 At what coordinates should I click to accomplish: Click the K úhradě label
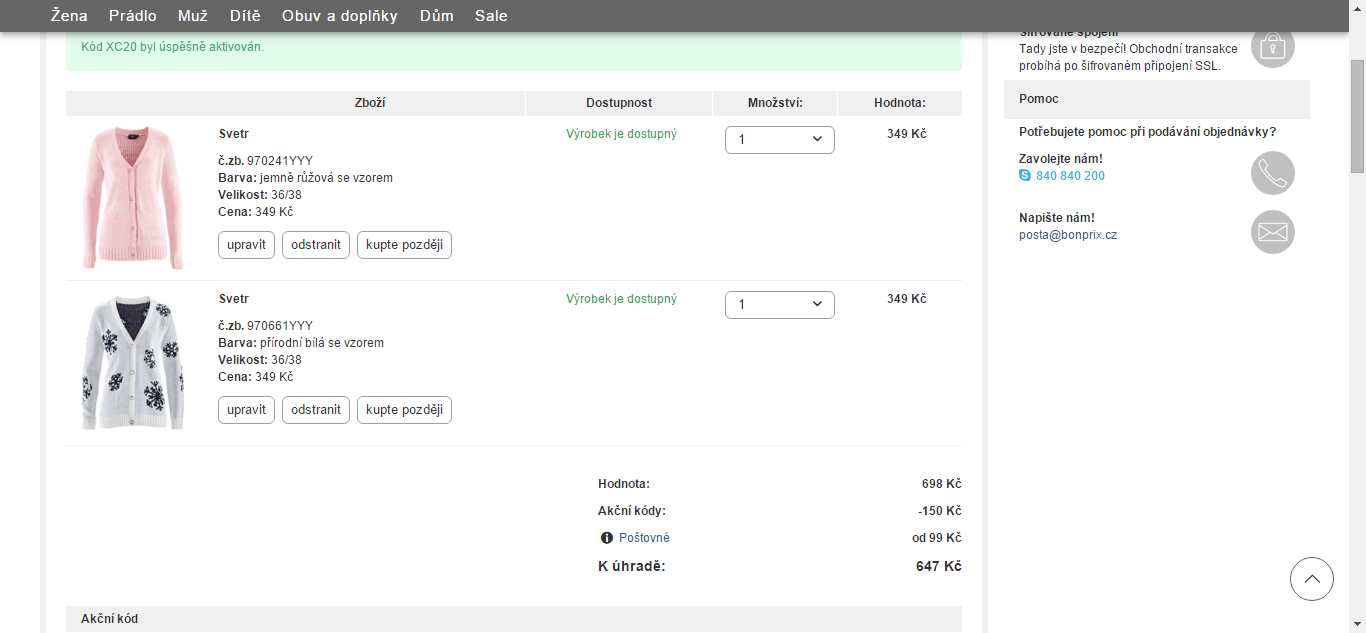click(631, 566)
